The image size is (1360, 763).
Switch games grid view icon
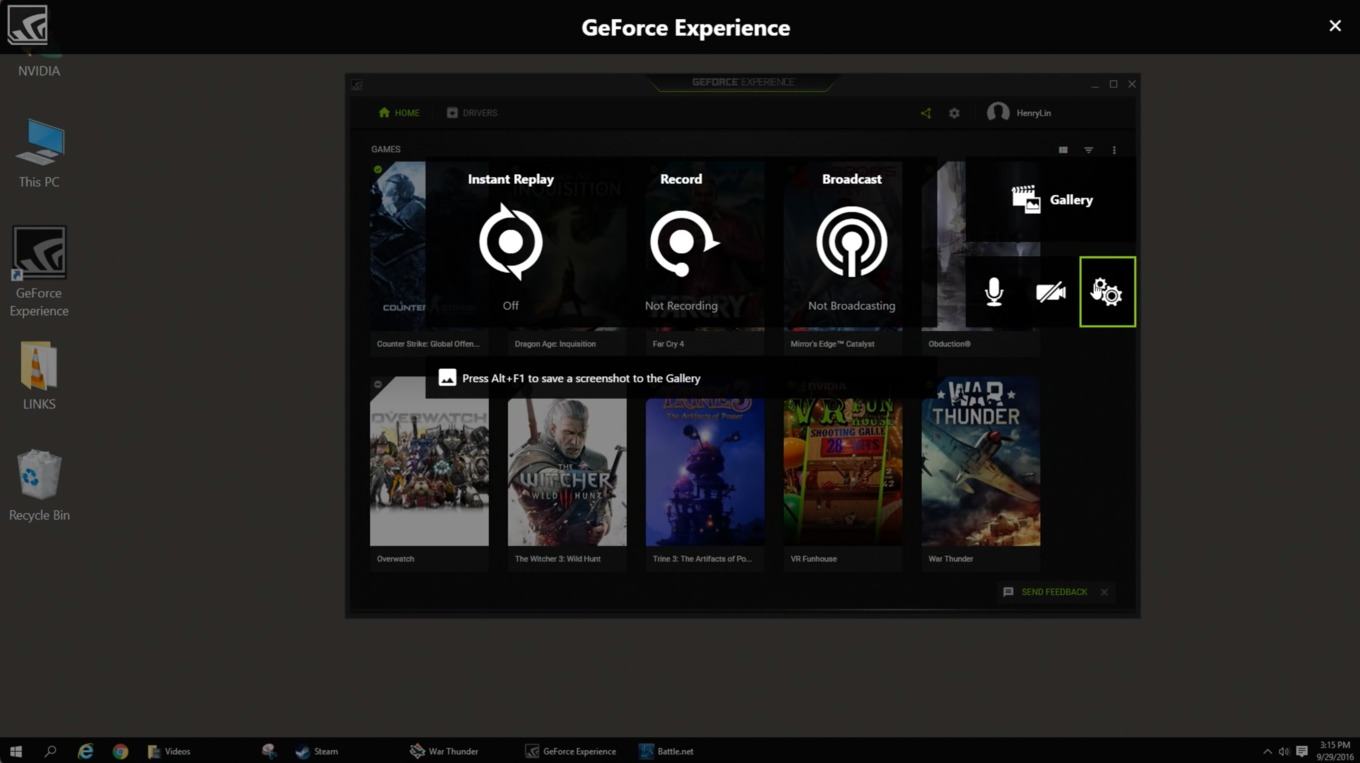pos(1063,150)
